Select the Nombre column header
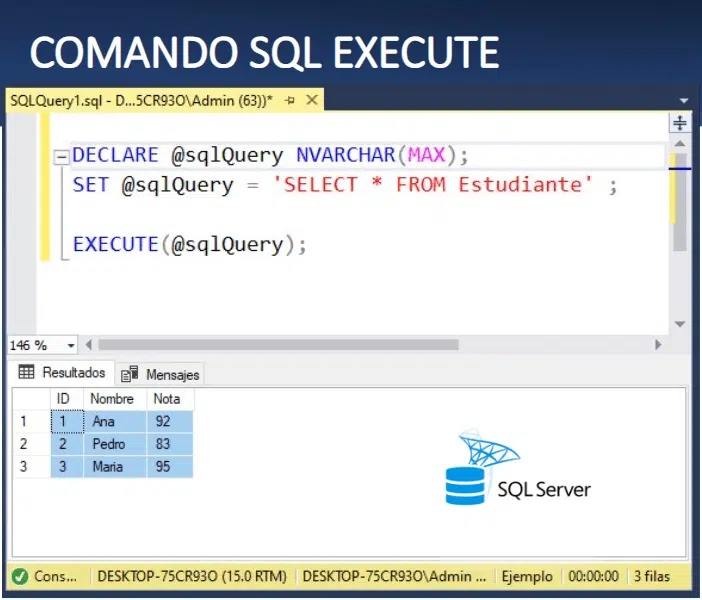The image size is (702, 600). click(115, 399)
